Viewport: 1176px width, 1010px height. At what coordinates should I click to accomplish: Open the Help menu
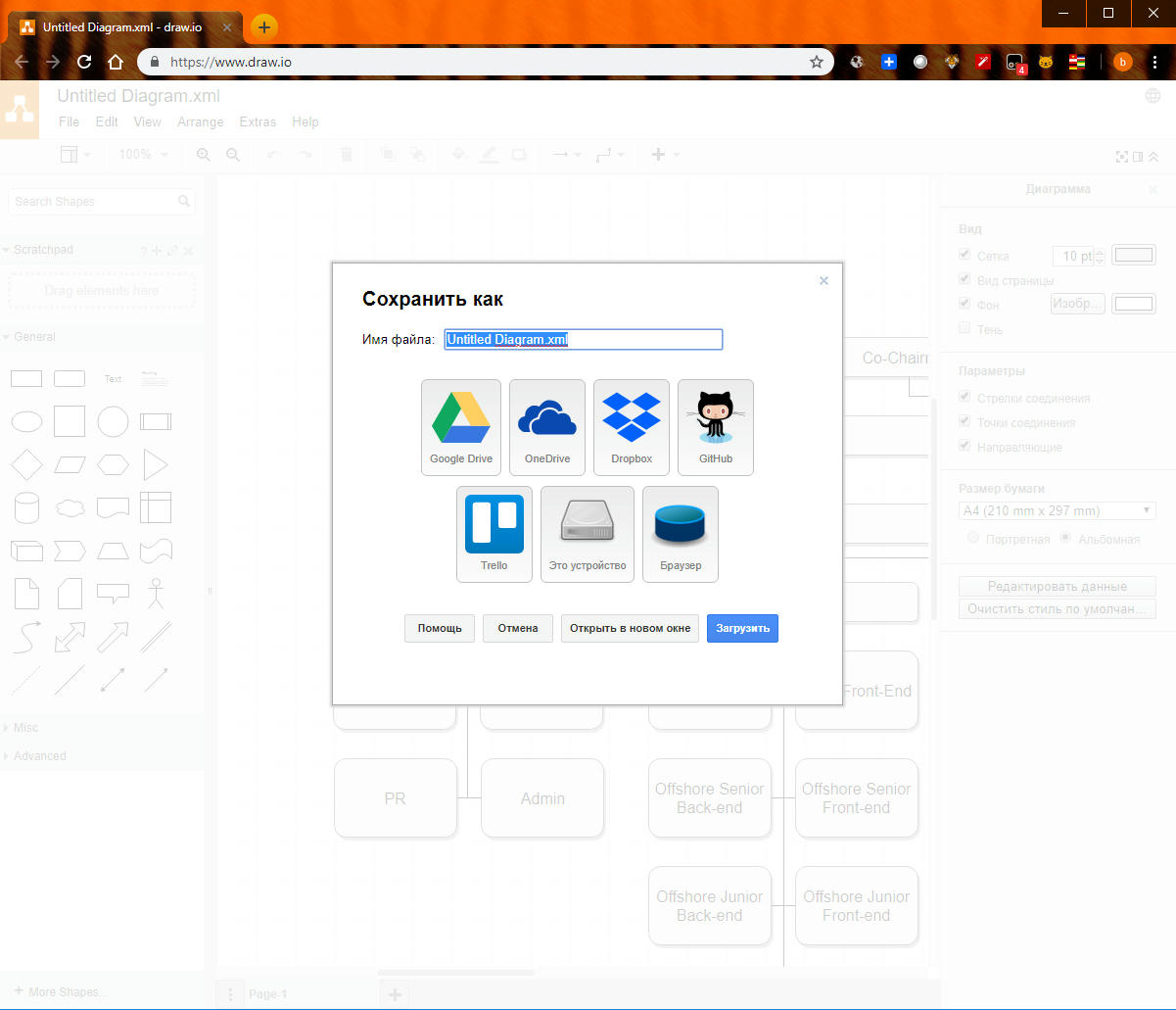306,122
